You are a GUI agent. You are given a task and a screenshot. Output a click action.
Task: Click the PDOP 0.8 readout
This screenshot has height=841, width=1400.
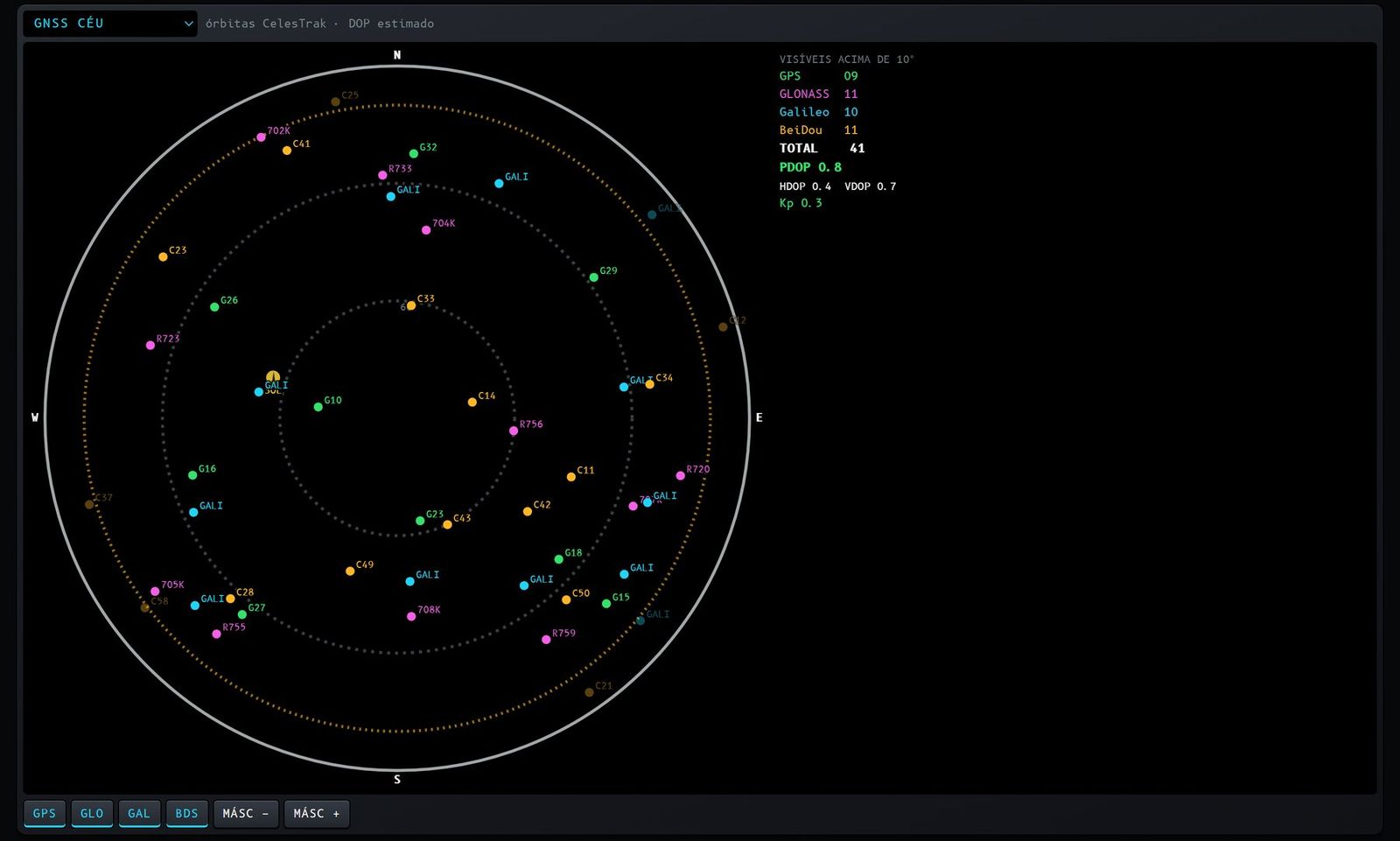point(810,167)
